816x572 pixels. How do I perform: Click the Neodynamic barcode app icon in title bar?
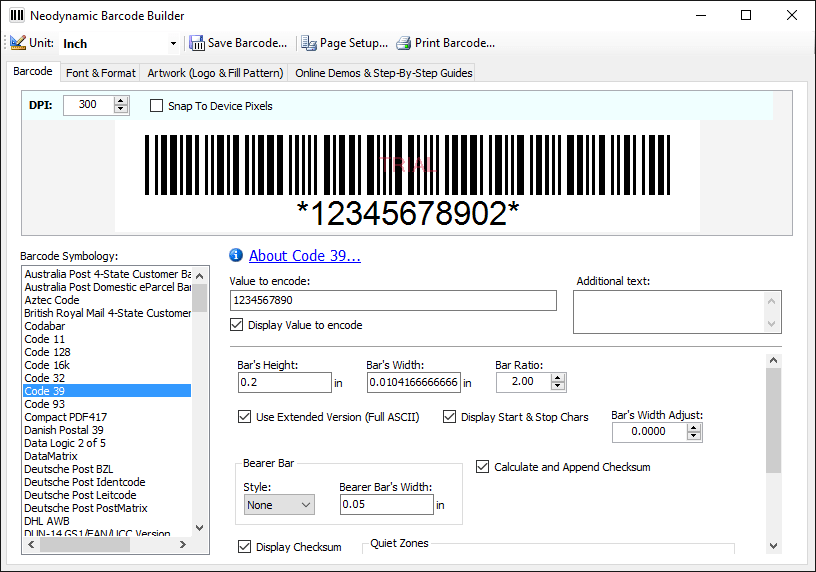(17, 15)
